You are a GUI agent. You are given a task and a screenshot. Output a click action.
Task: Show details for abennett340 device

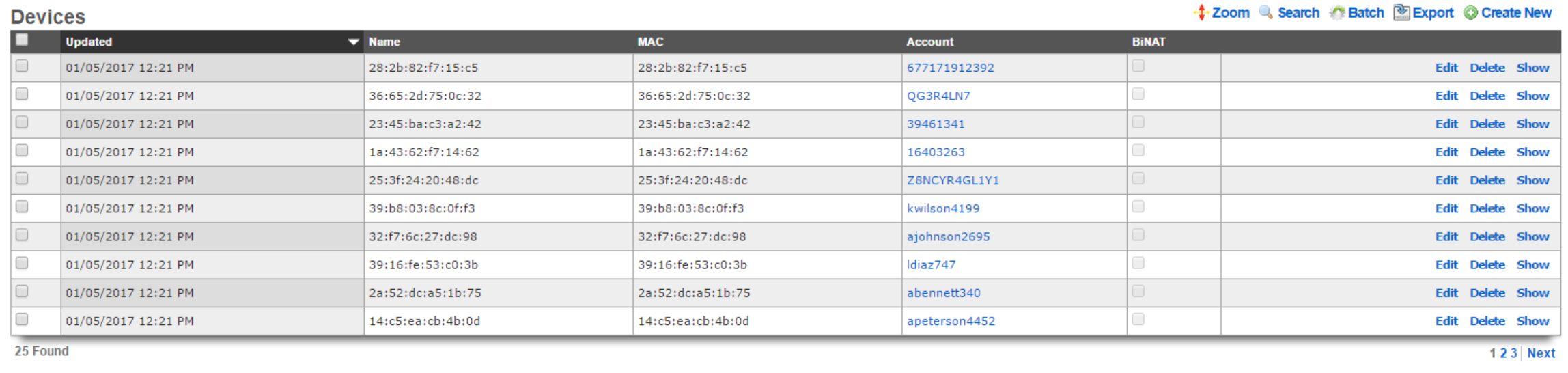(x=1532, y=292)
